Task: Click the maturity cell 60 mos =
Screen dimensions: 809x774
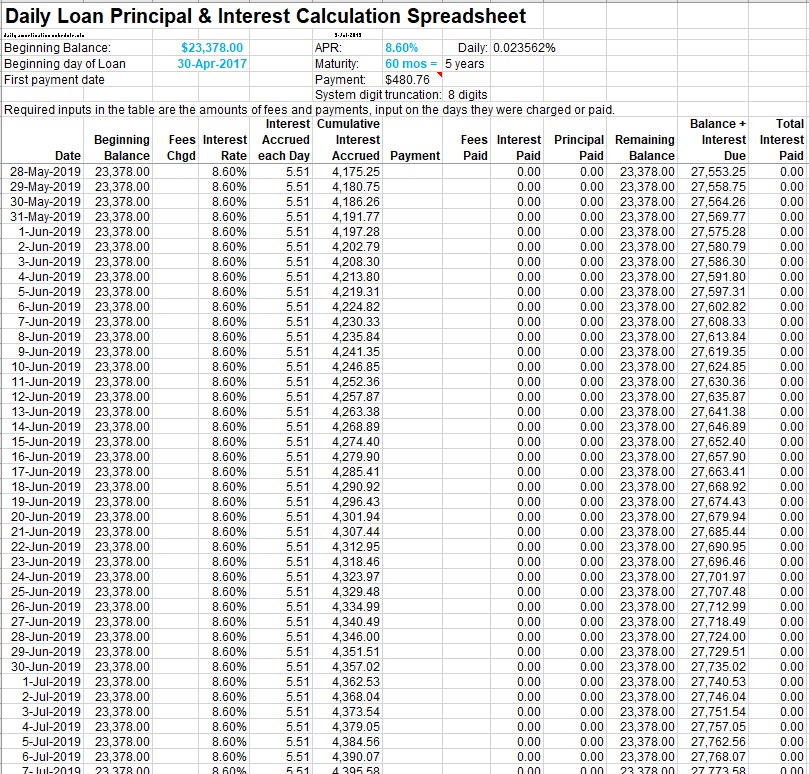Action: click(x=411, y=64)
